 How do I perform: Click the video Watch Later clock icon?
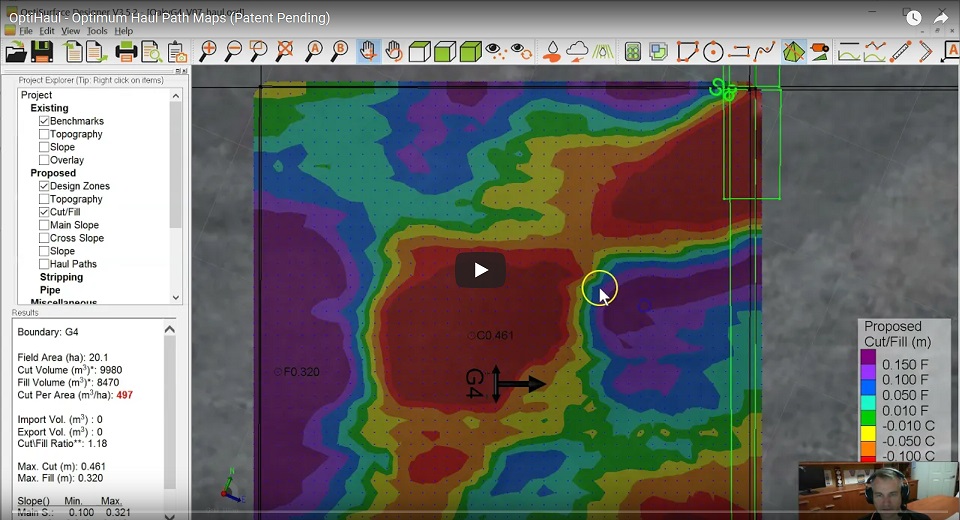pos(913,18)
